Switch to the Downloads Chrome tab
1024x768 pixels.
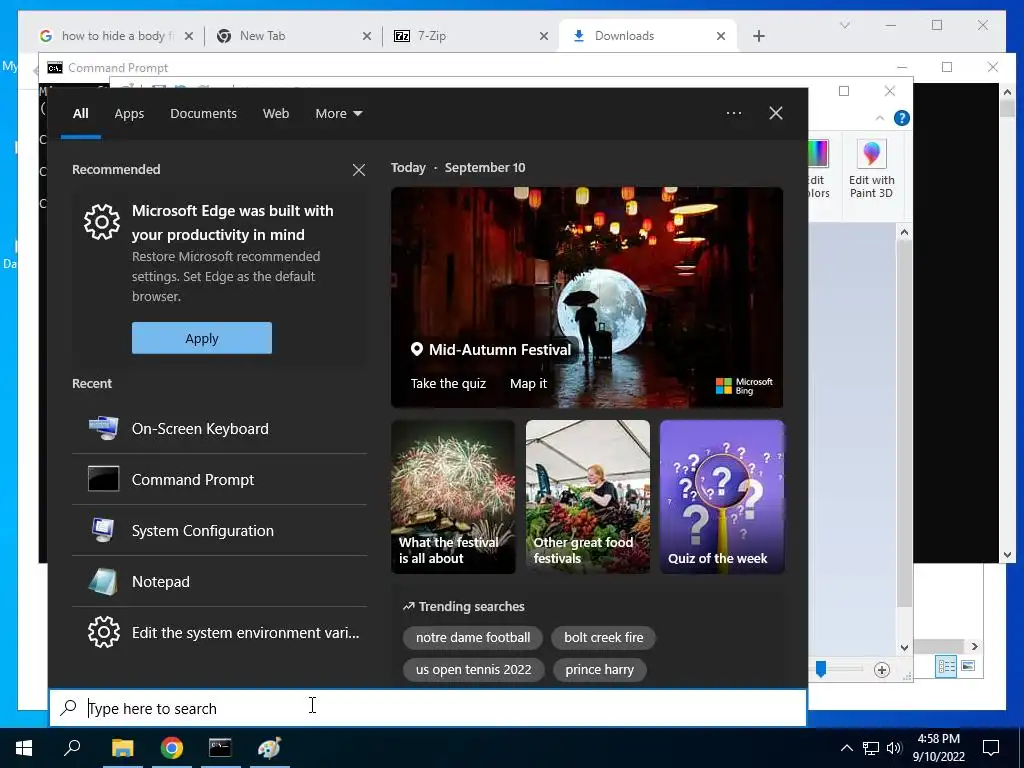pos(647,36)
